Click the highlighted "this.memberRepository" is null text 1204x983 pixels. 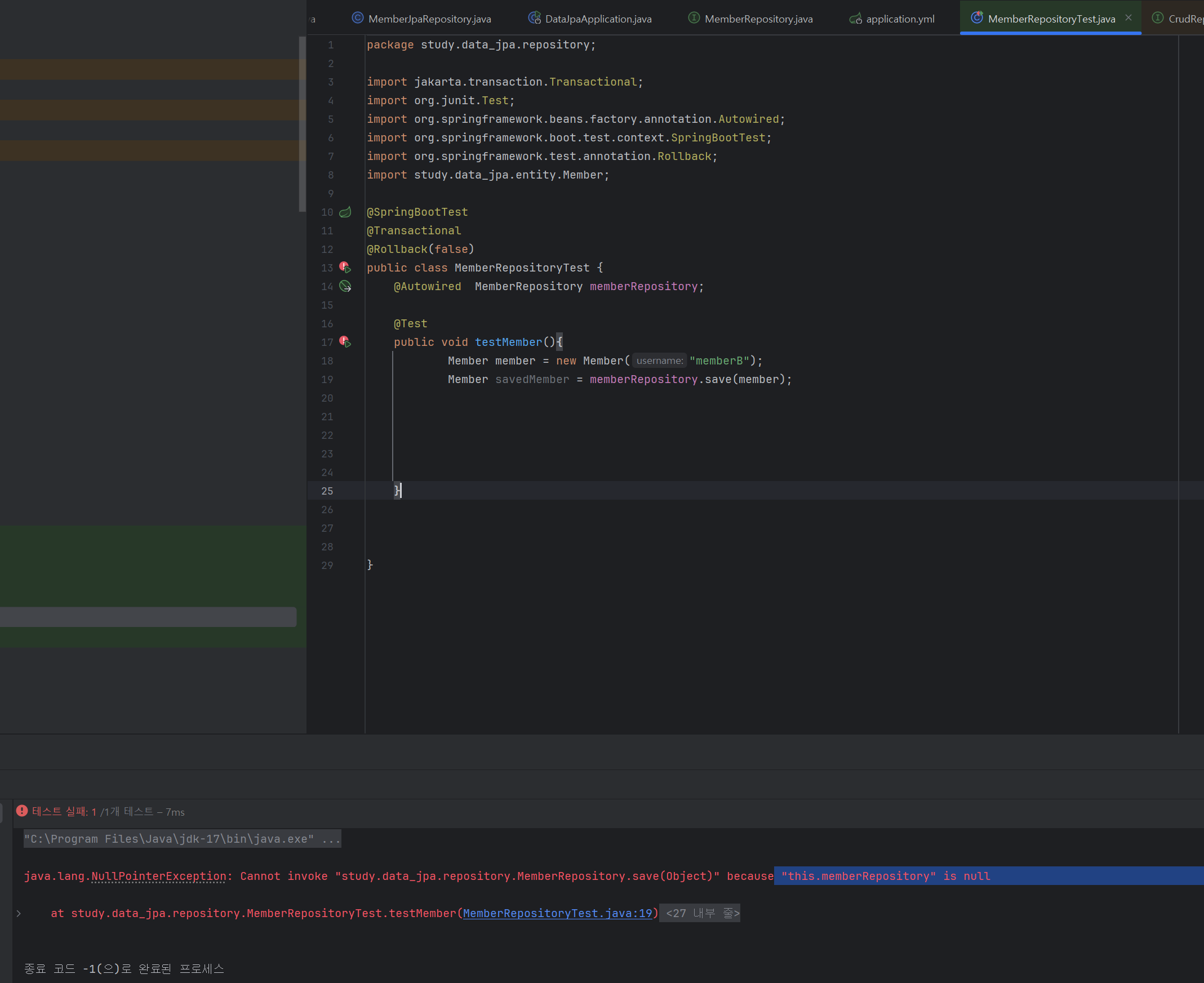point(886,876)
